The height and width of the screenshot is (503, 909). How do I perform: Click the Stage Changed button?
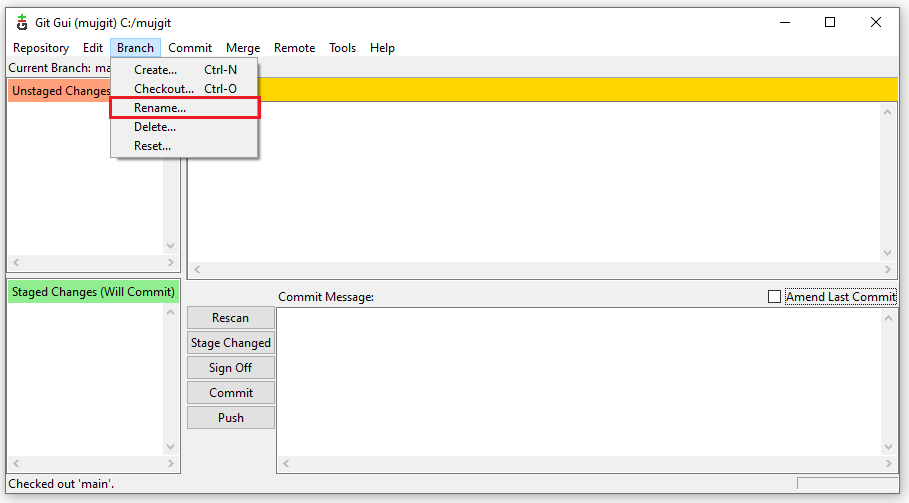click(231, 342)
